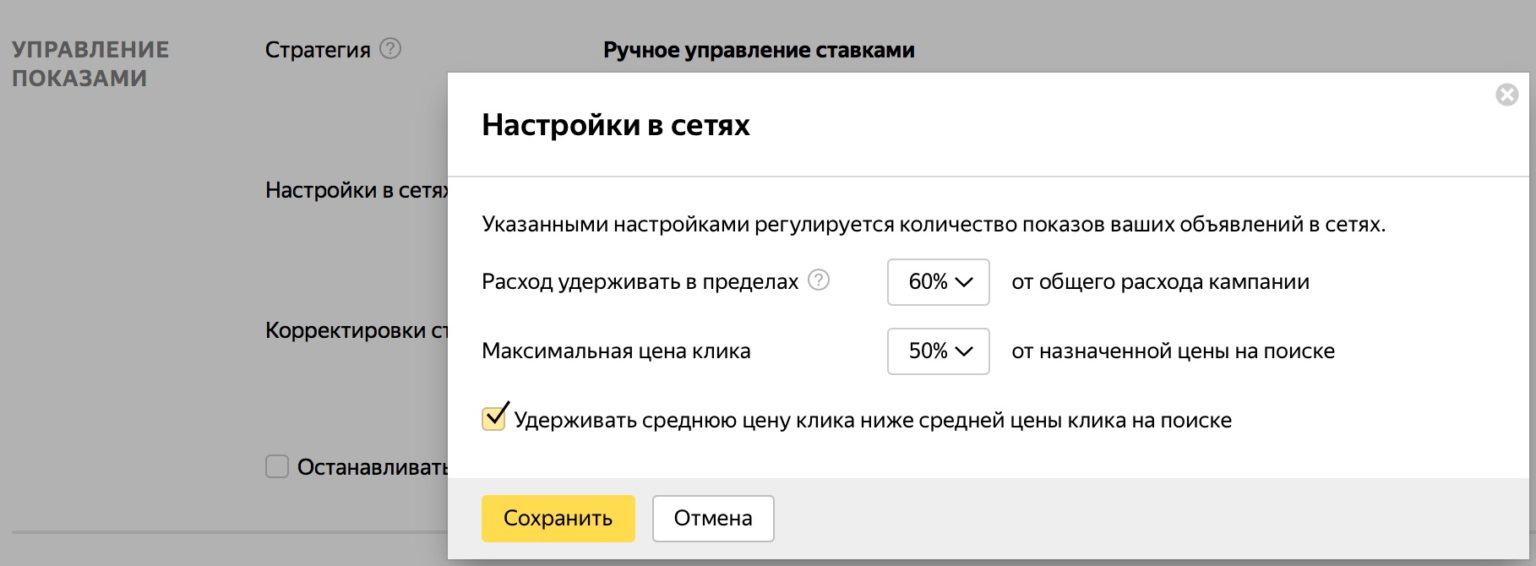Click the Отмена button

712,518
